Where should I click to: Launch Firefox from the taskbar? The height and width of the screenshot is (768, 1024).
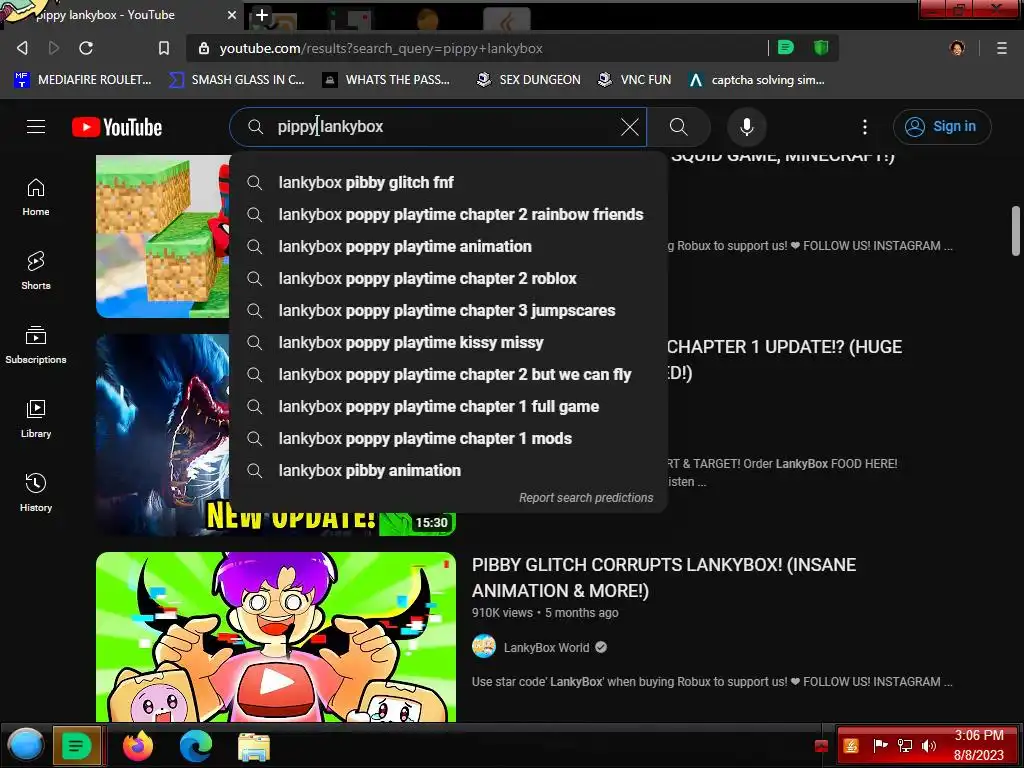[138, 746]
